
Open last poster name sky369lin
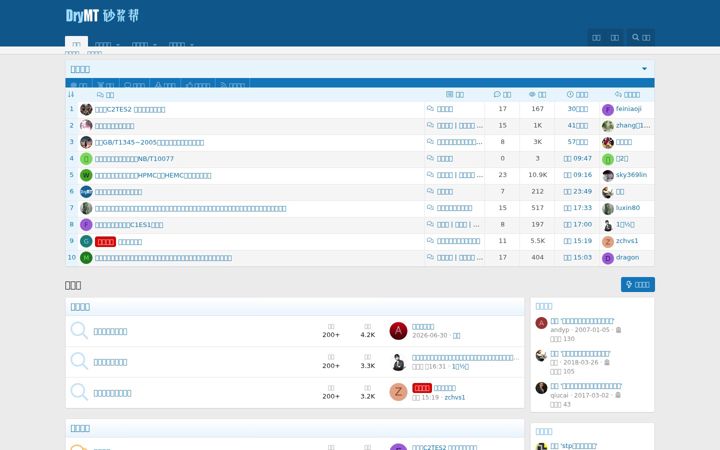point(631,175)
